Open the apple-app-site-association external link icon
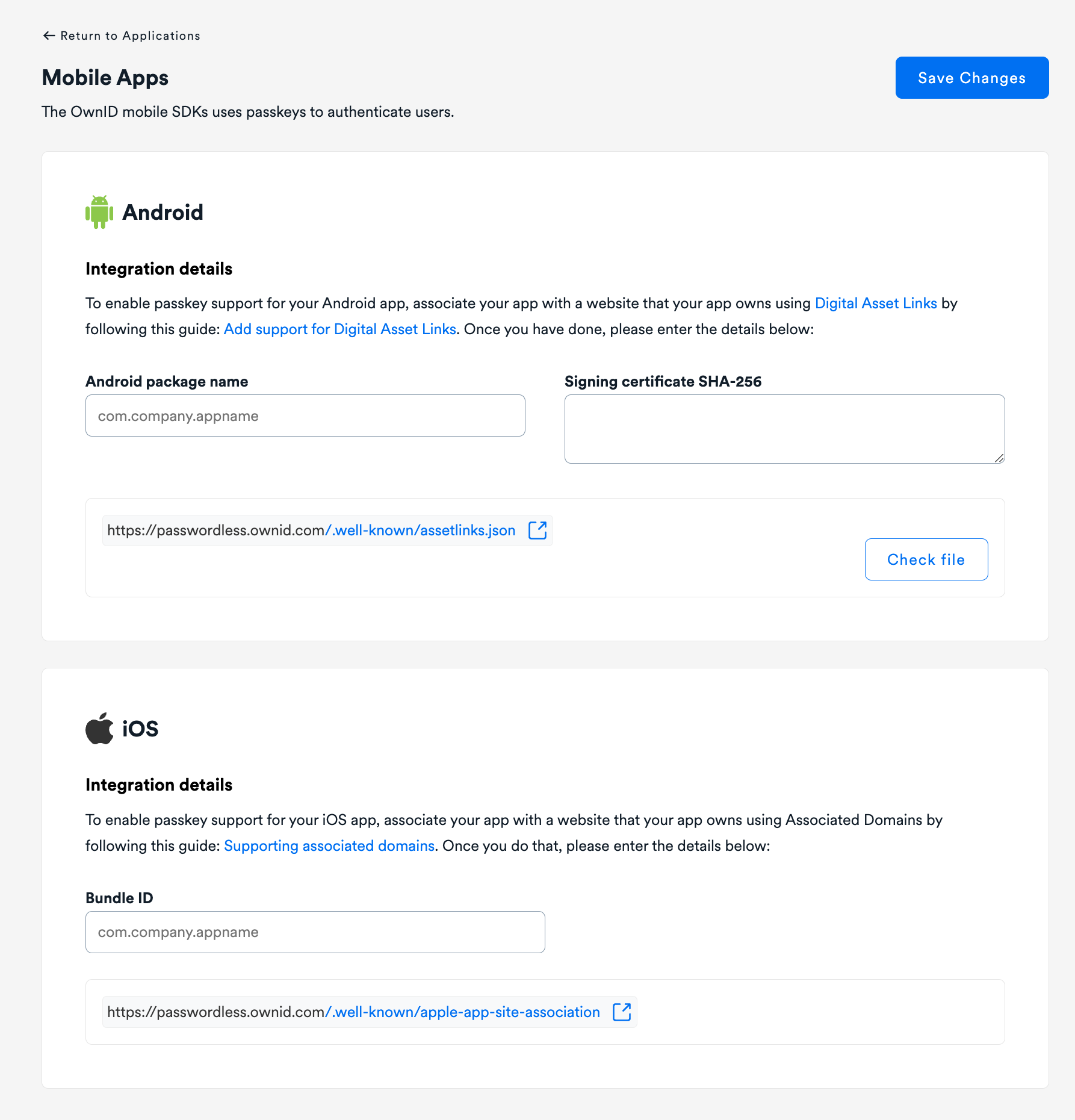The width and height of the screenshot is (1075, 1120). point(621,1012)
